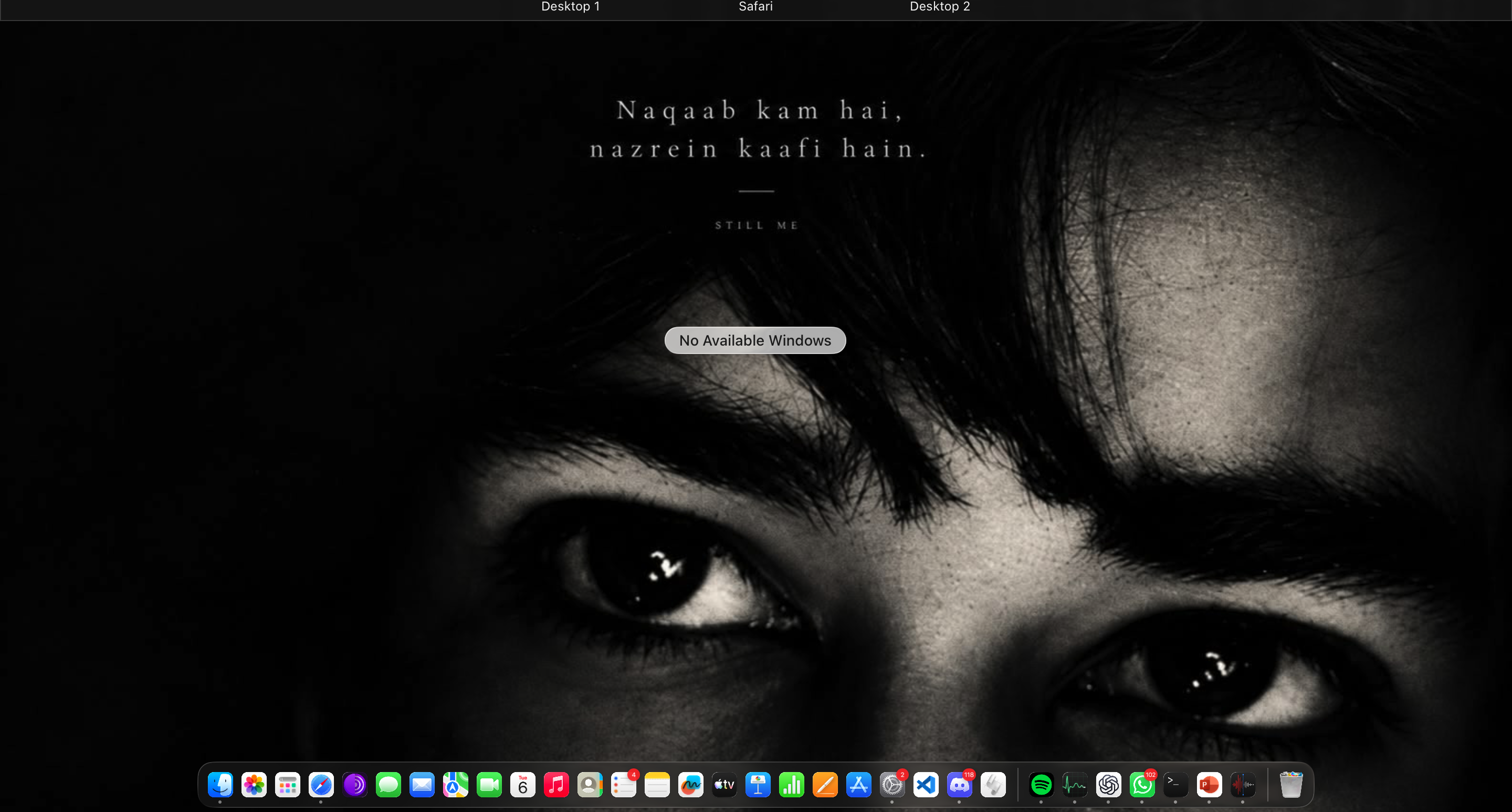The width and height of the screenshot is (1512, 812).
Task: Switch to the Safari space
Action: point(755,6)
